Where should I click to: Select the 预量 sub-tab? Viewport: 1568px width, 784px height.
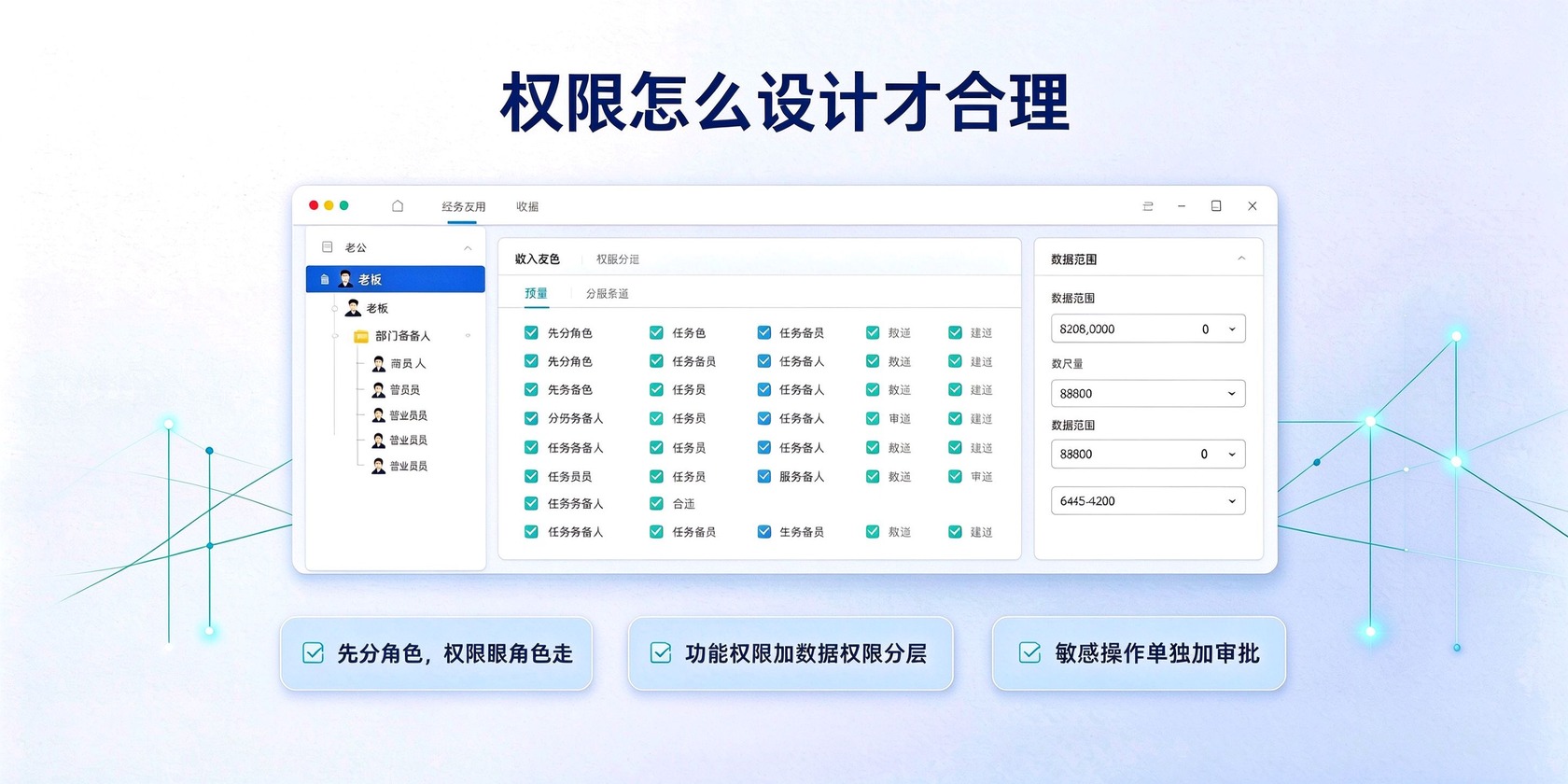pos(536,293)
